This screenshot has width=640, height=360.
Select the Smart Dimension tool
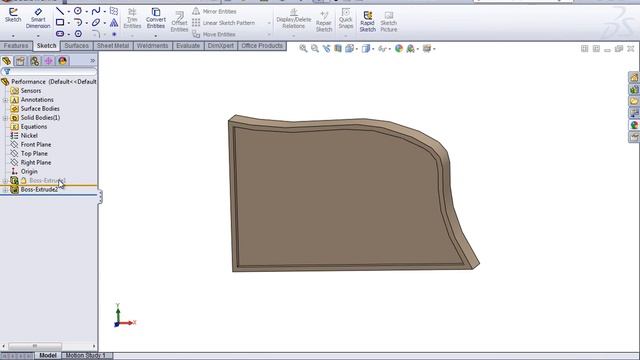click(x=38, y=18)
